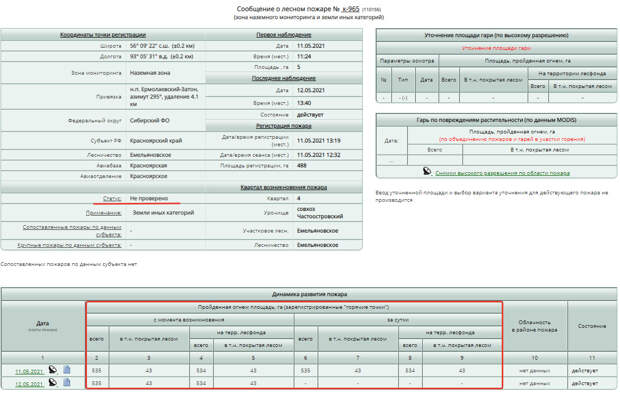Click 'действует' state in 12.05.2021 dynamics row
The width and height of the screenshot is (620, 393).
click(585, 383)
